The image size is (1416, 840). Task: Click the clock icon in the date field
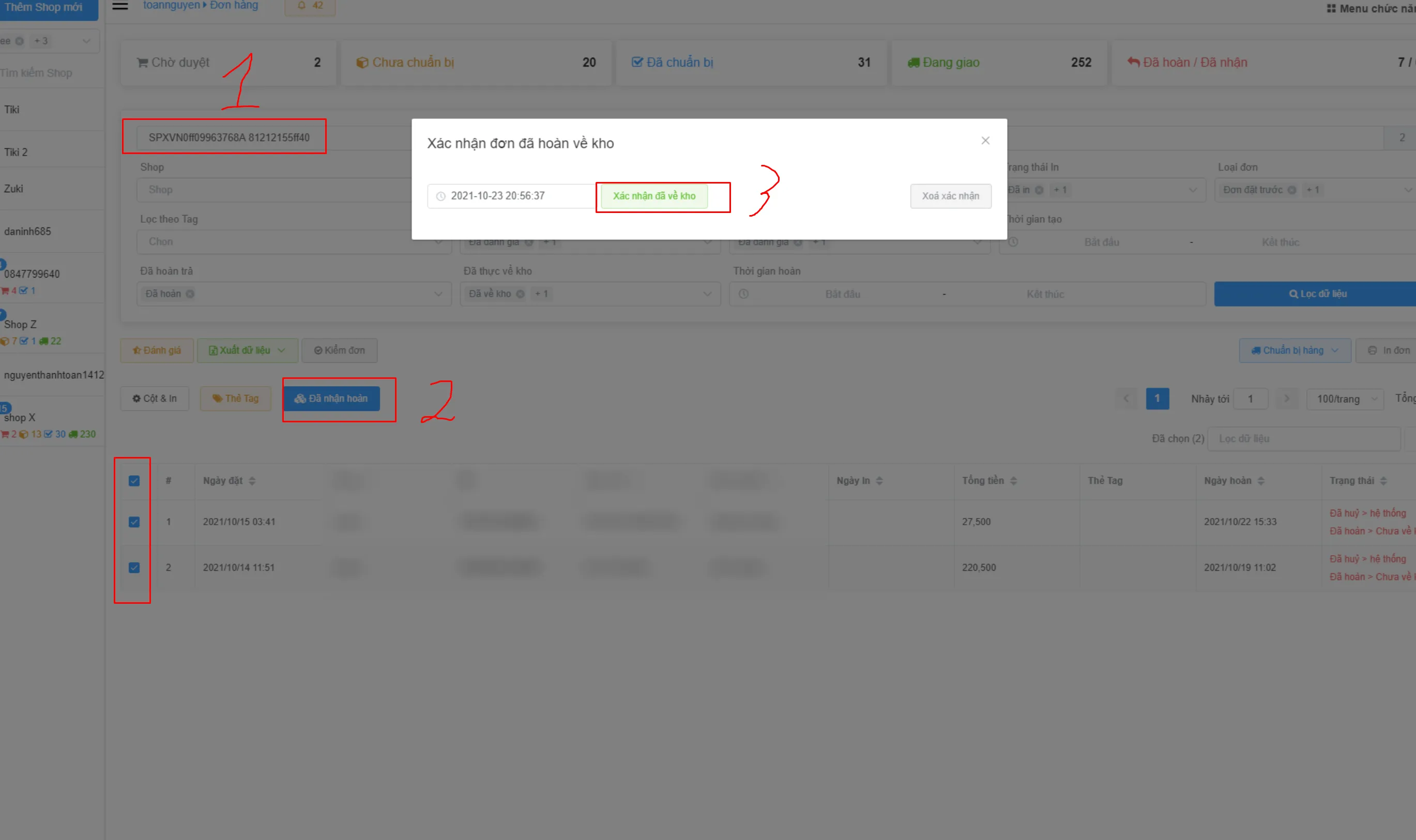tap(440, 196)
